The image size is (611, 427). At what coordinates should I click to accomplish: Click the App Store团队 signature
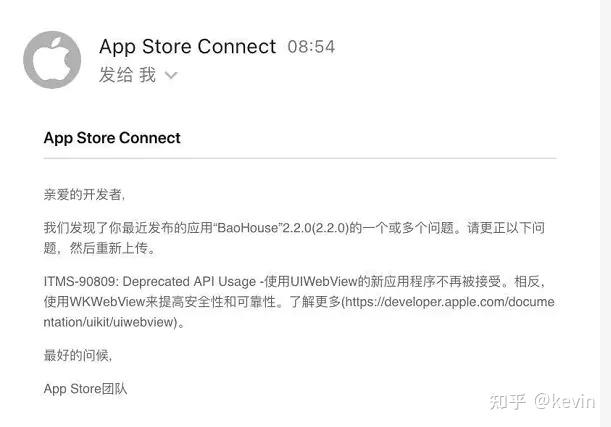coord(85,389)
